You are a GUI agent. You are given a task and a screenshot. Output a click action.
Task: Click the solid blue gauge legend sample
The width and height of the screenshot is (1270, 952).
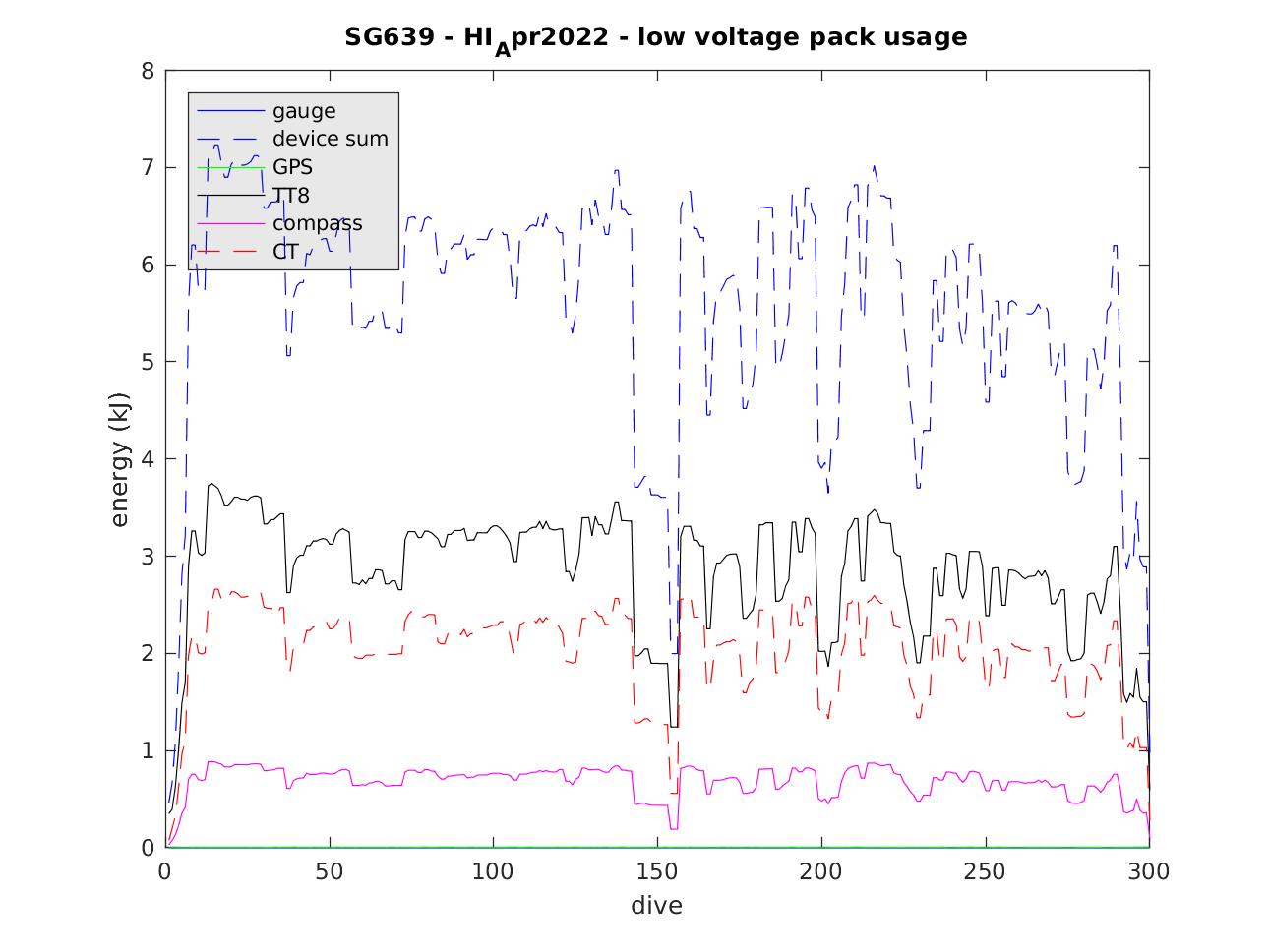(x=231, y=111)
